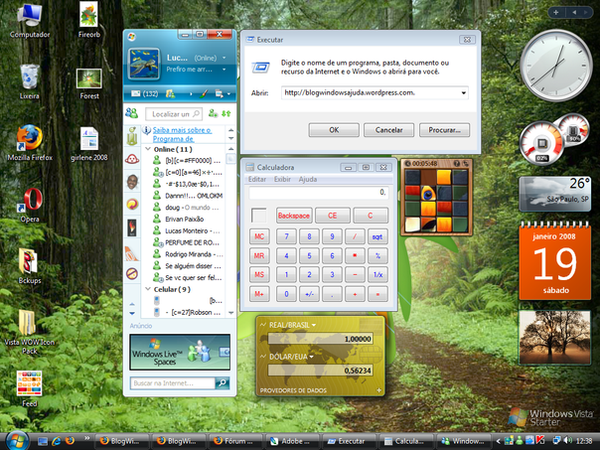
Task: Click the sidebar add gadget plus button
Action: [x=556, y=13]
